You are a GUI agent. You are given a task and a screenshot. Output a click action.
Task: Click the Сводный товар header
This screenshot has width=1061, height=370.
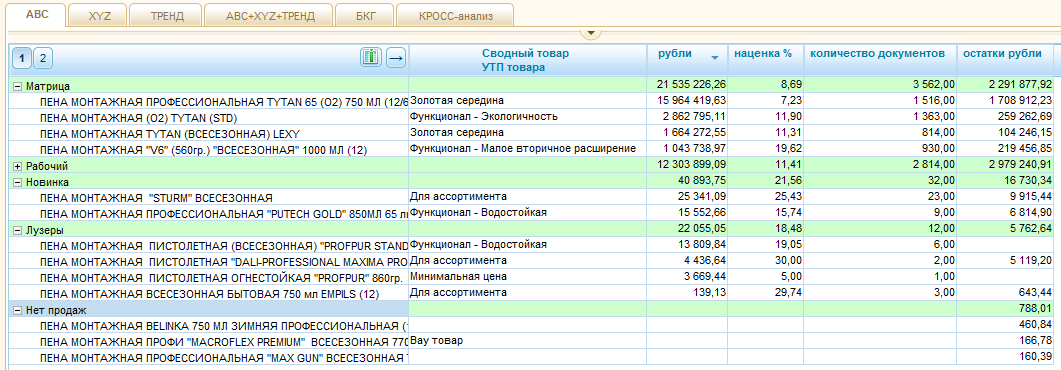pos(526,53)
